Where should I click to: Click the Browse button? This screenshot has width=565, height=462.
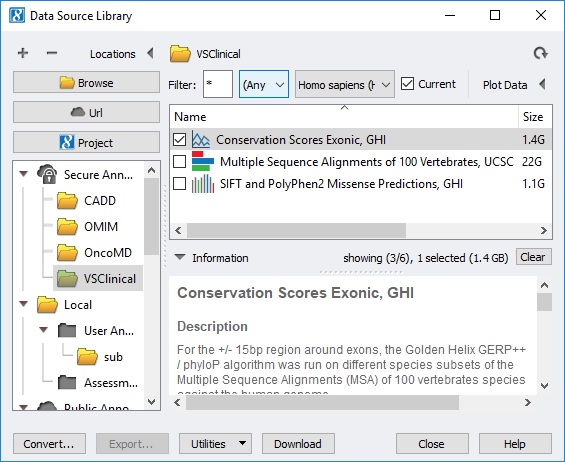86,82
